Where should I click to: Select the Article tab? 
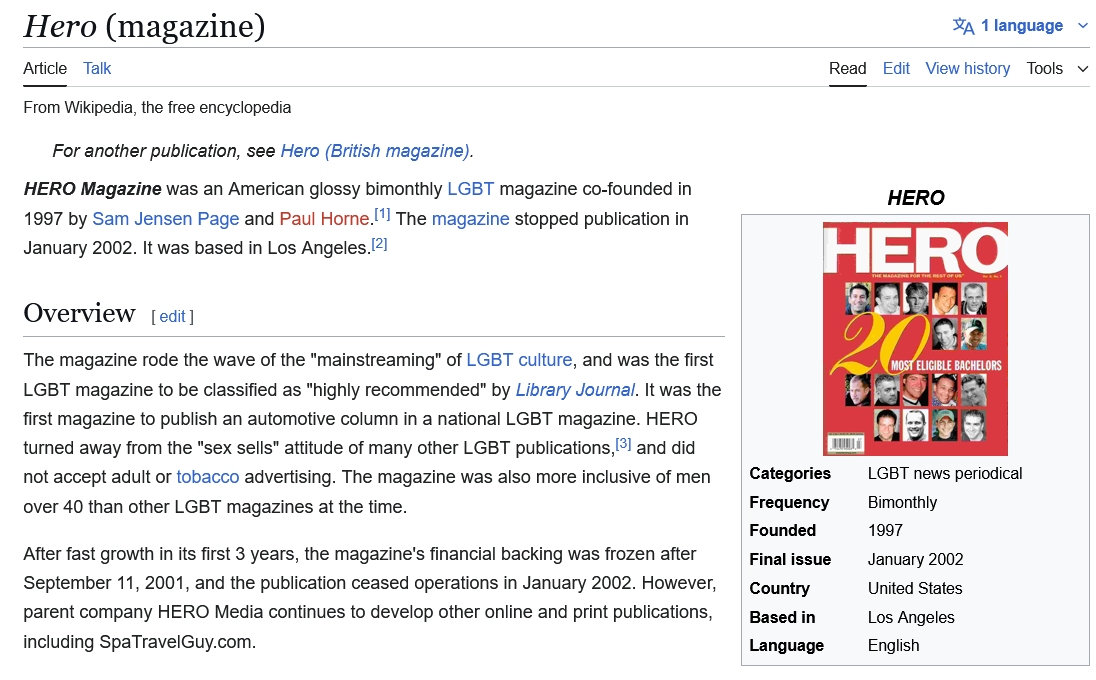point(45,68)
